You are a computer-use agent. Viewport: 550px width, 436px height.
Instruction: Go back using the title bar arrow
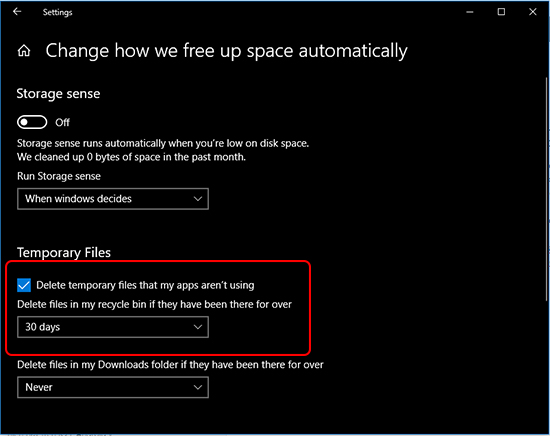(17, 12)
